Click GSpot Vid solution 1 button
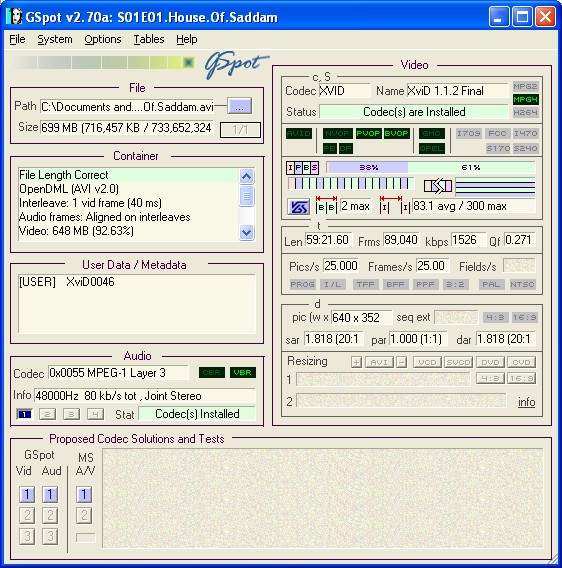Viewport: 562px width, 568px height. click(x=27, y=494)
